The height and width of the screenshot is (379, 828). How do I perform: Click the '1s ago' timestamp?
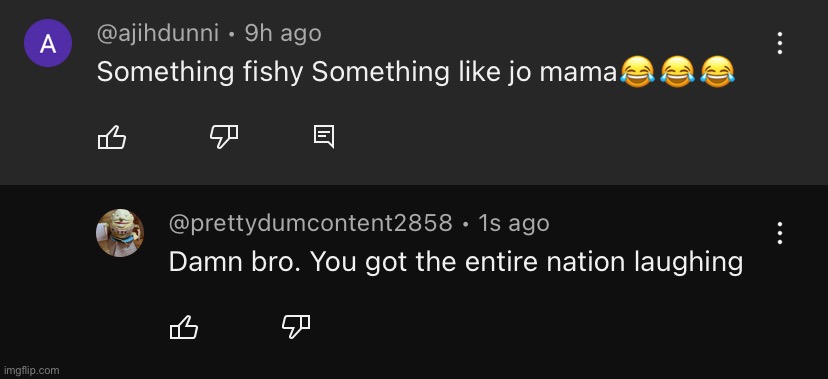point(513,223)
